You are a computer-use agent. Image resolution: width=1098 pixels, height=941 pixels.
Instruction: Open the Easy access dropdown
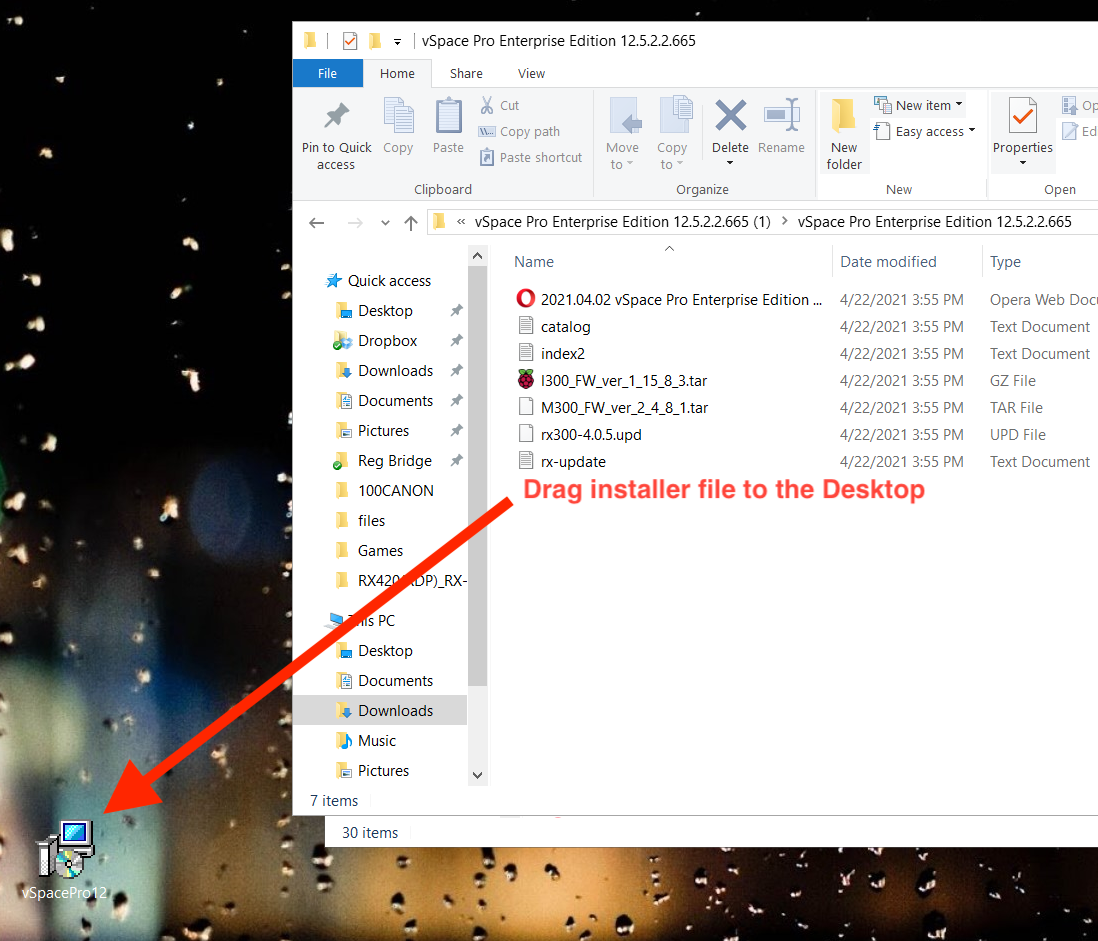924,132
